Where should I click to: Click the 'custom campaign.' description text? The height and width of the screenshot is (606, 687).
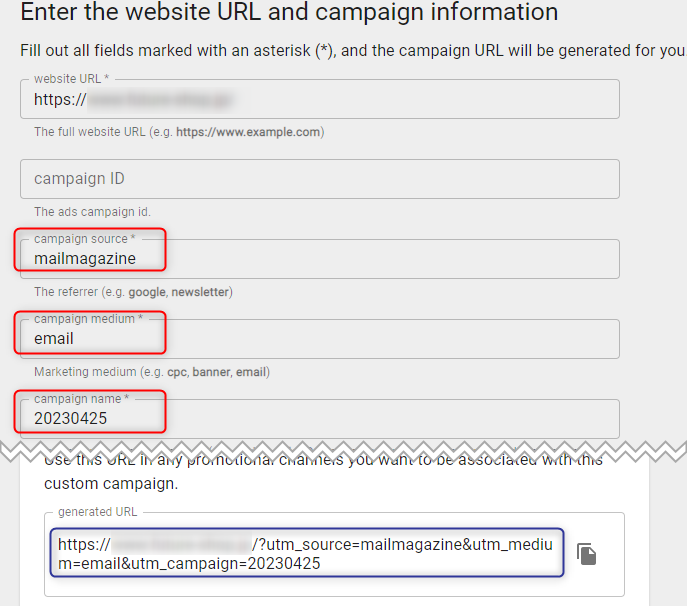111,484
